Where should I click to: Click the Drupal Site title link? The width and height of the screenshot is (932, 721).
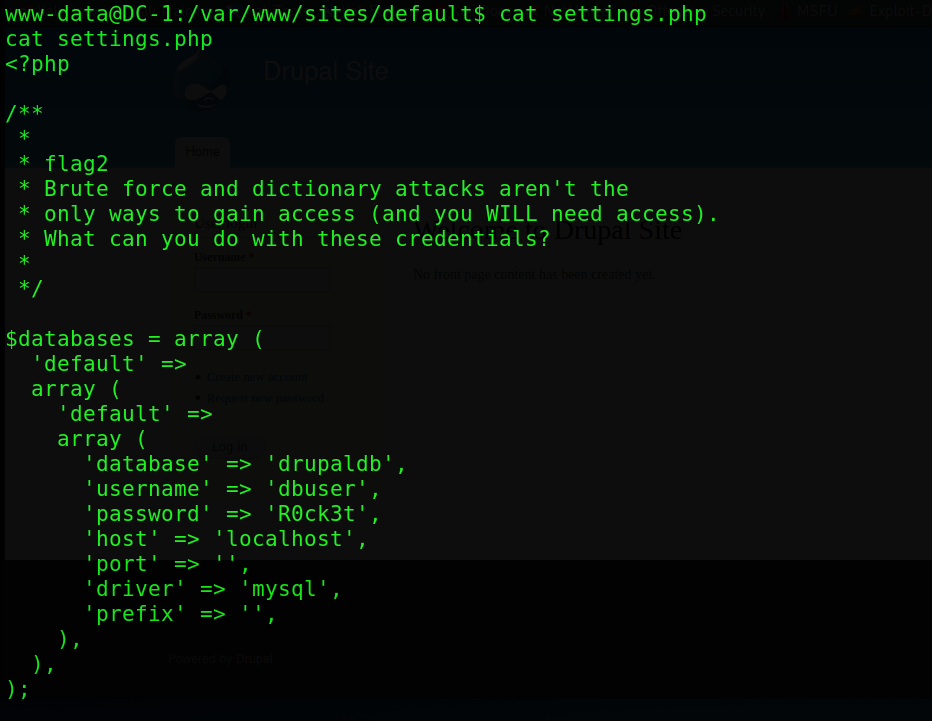(326, 71)
